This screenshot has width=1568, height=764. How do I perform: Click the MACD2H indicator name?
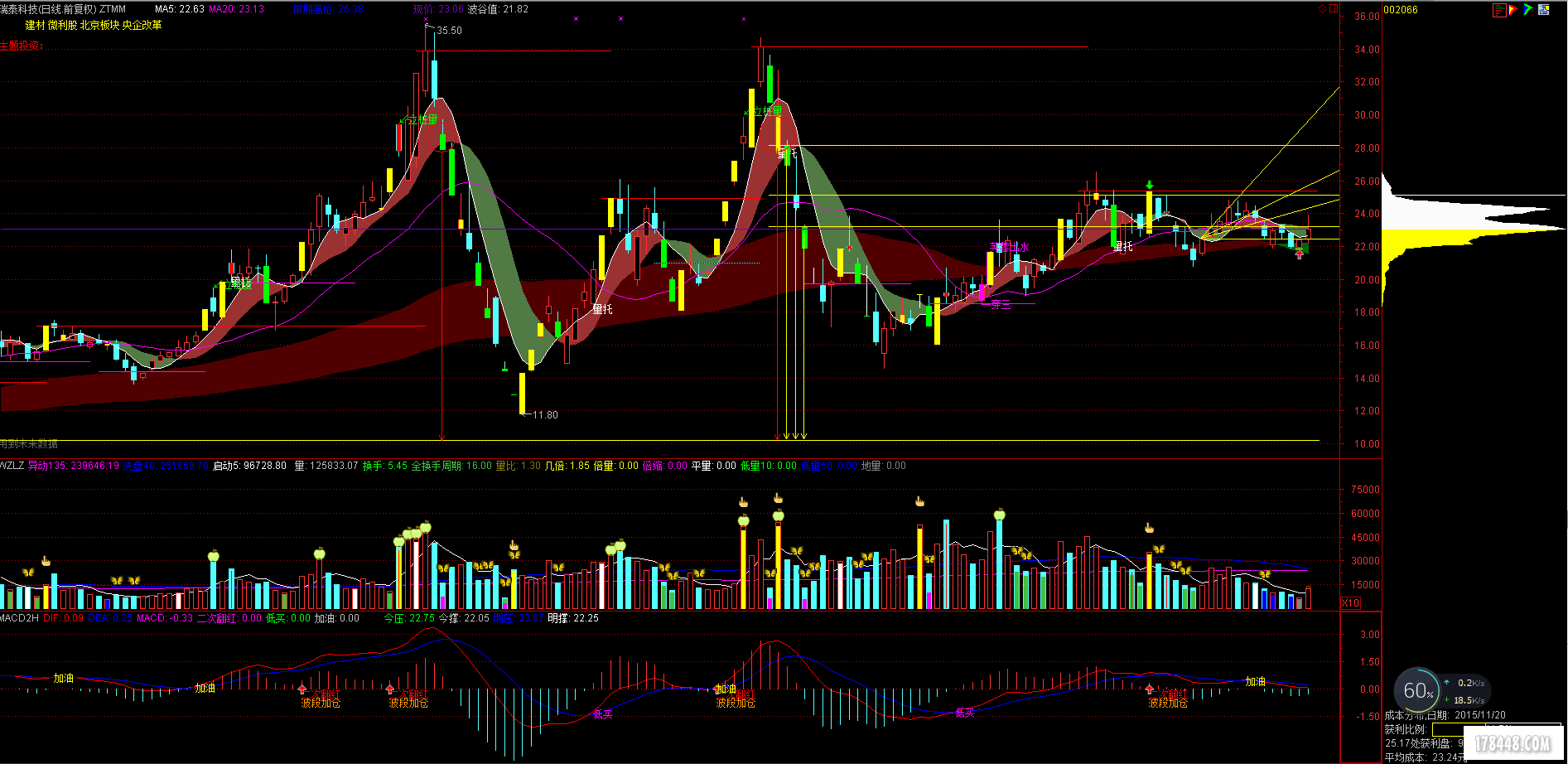[x=20, y=618]
